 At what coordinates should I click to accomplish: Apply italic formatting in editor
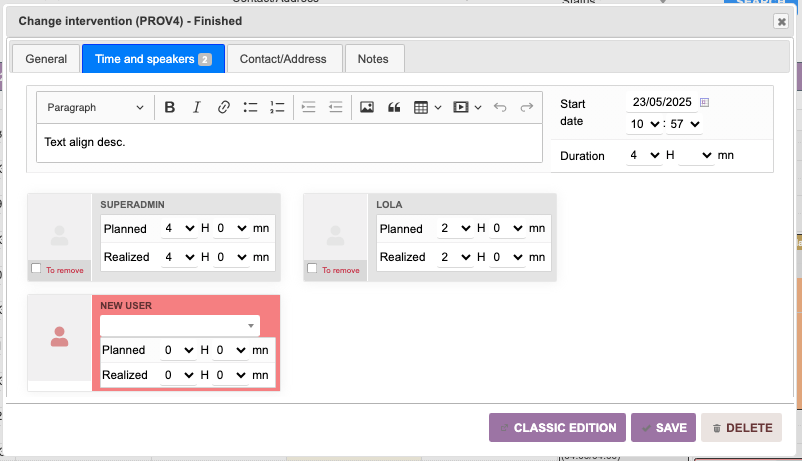pos(197,107)
